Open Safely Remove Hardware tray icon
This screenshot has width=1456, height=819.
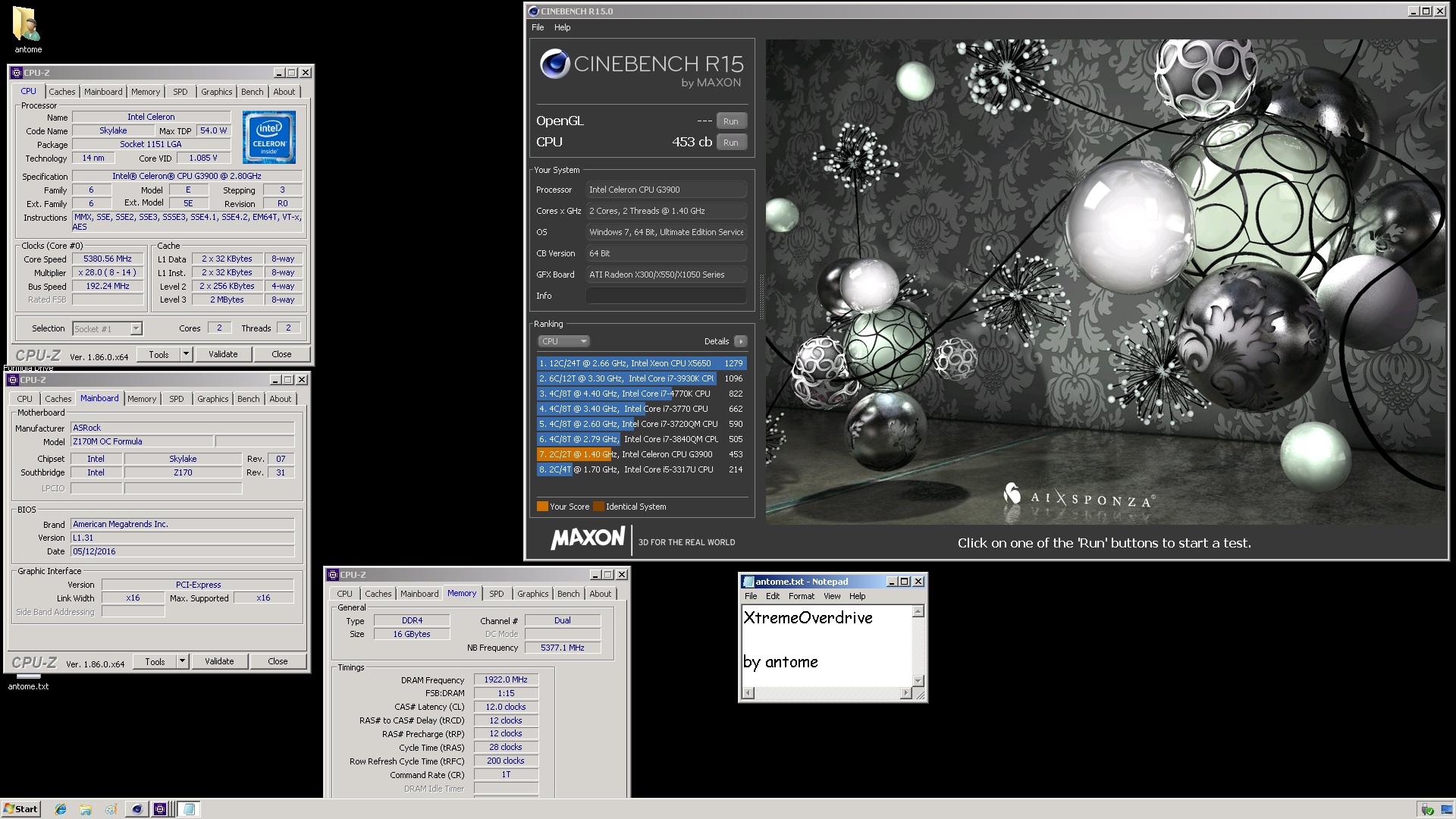[1427, 810]
